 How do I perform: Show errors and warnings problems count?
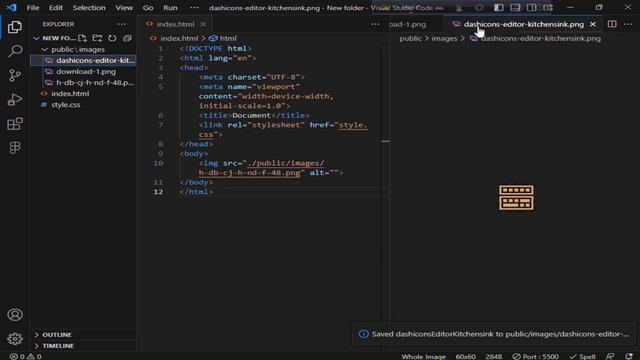(25, 356)
